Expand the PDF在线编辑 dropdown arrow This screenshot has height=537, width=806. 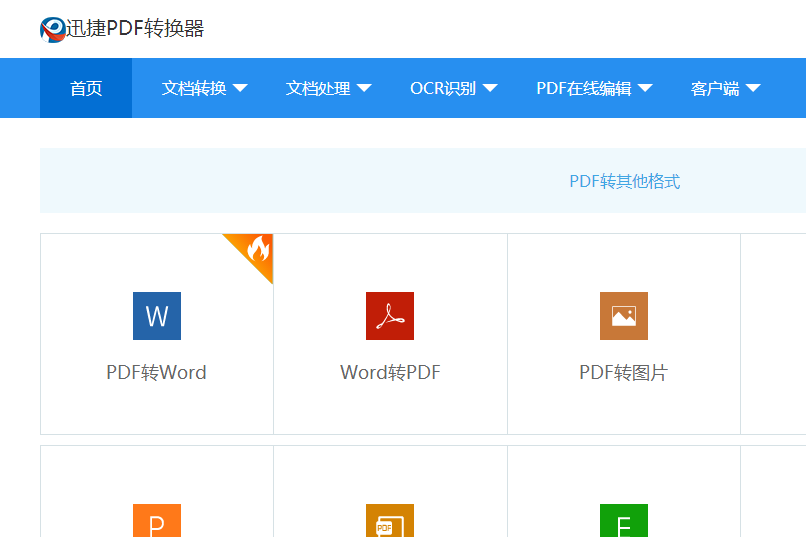(645, 88)
